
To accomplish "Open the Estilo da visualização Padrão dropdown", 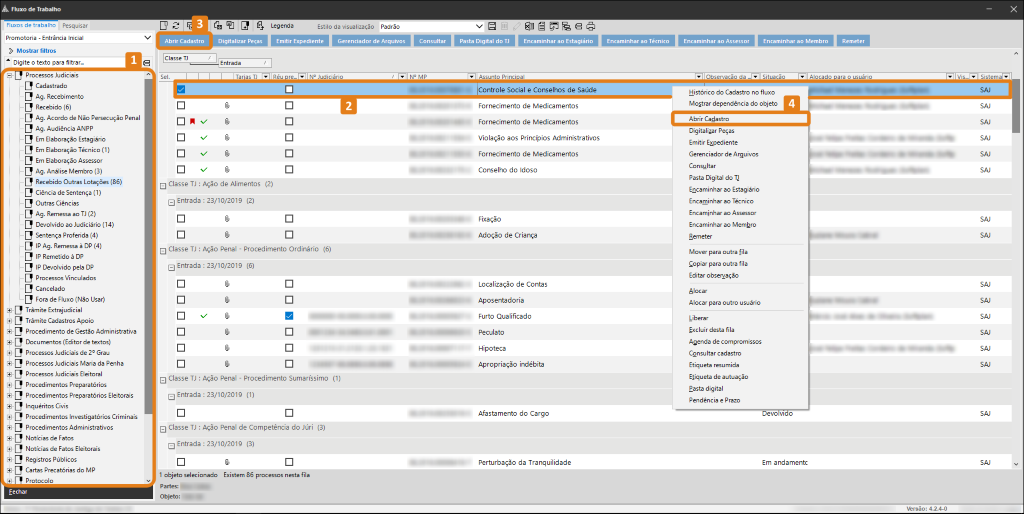I will coord(479,26).
